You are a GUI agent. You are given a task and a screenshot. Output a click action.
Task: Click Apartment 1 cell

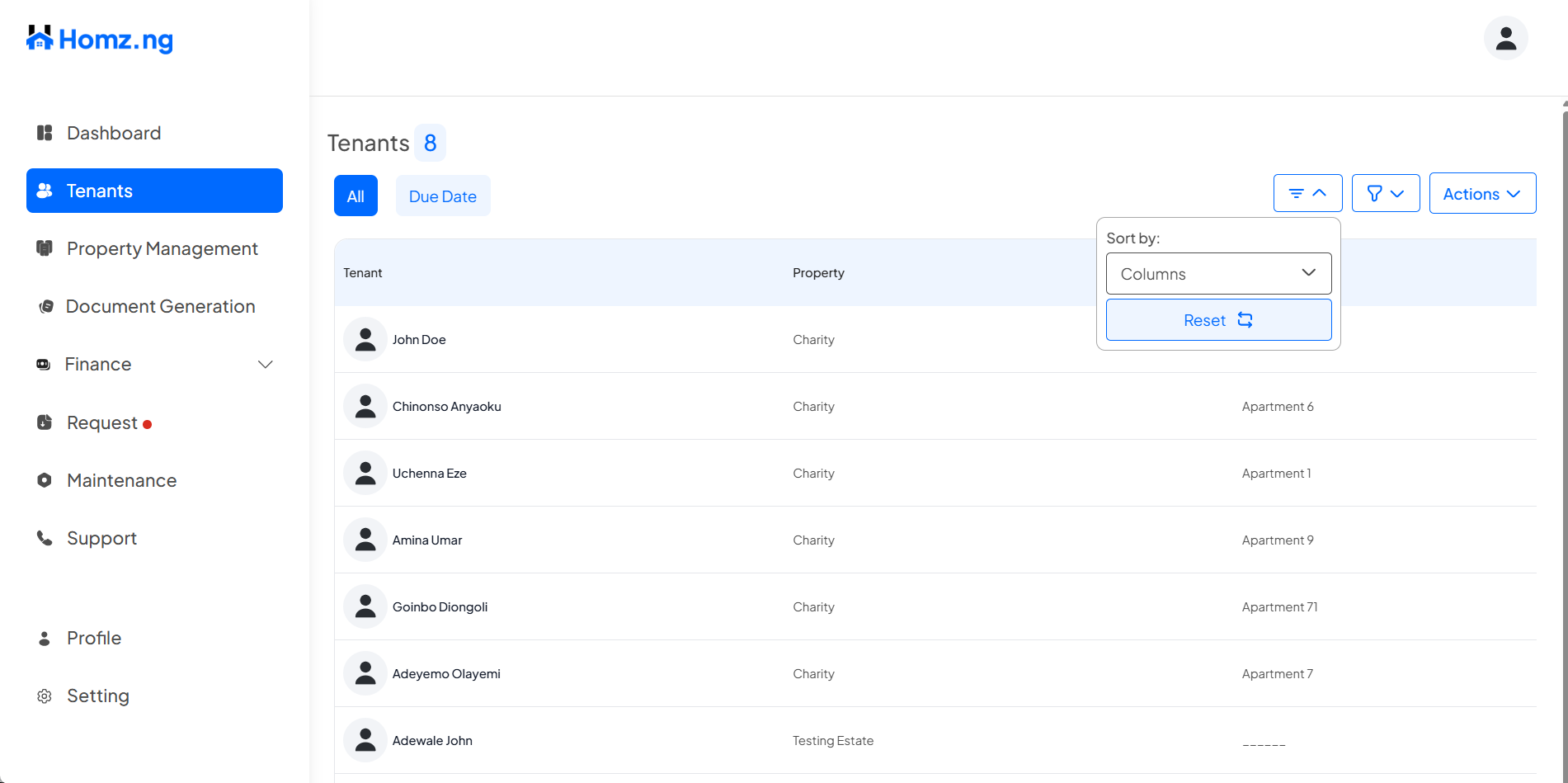coord(1276,473)
